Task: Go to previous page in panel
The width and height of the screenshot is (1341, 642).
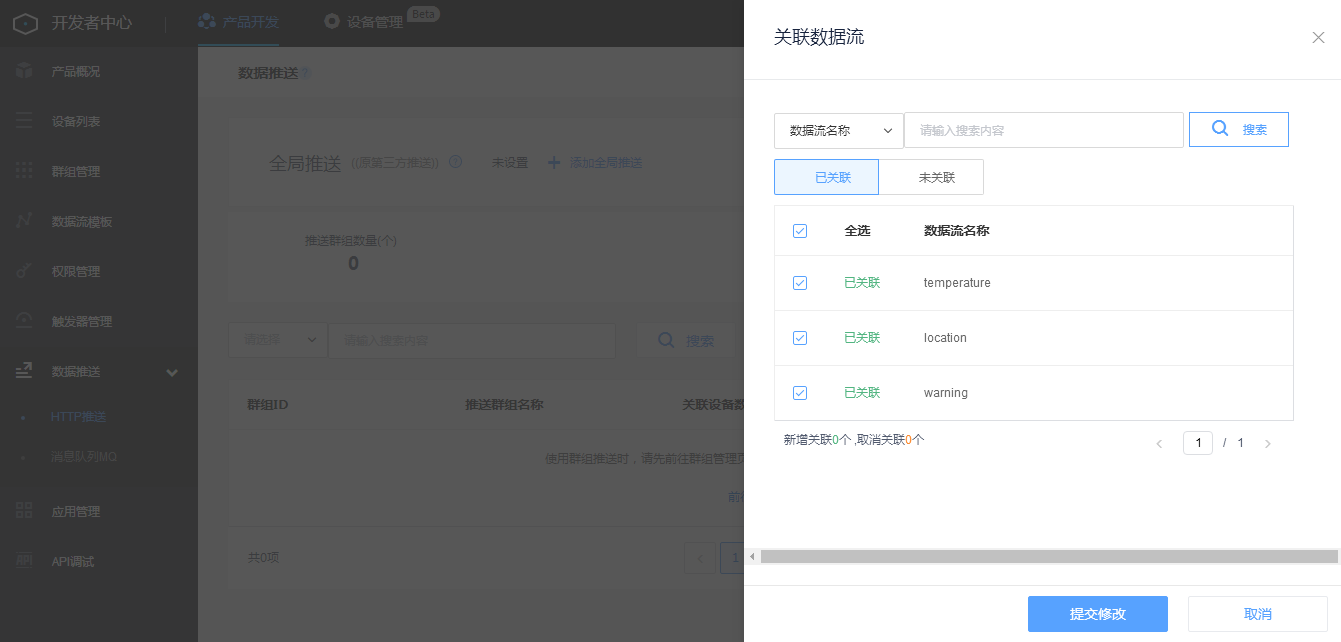Action: point(1159,443)
